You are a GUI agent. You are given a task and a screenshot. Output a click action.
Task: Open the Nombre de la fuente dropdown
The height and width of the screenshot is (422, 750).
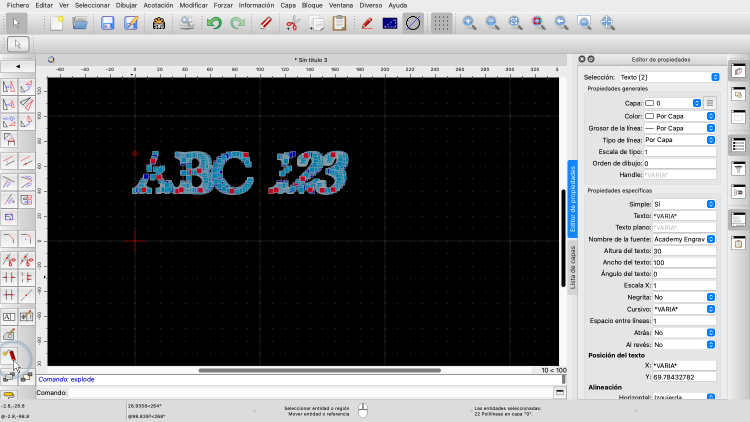684,239
